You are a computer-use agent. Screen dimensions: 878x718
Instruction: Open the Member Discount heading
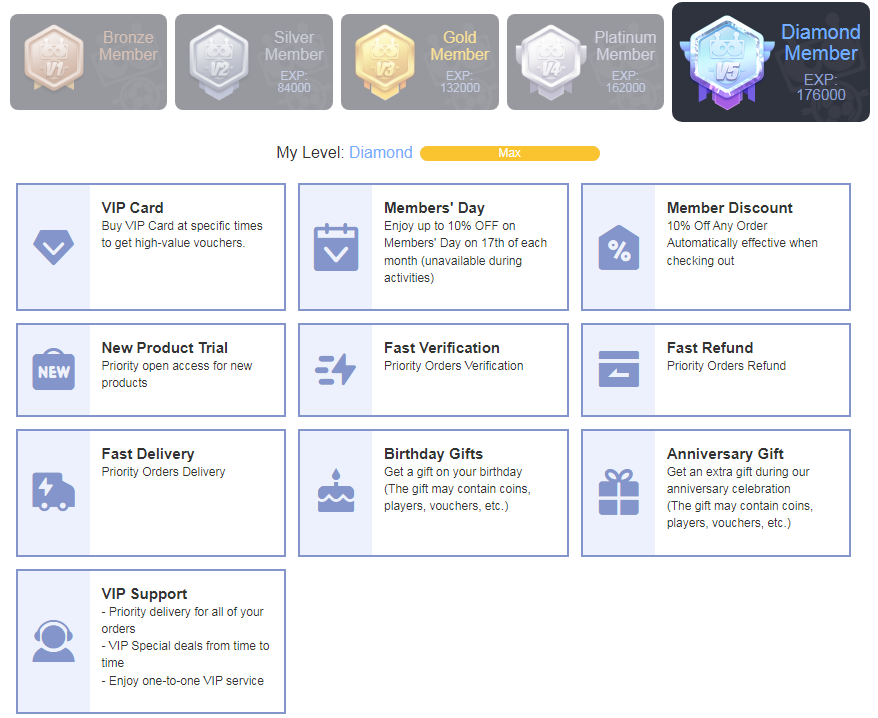pos(729,208)
